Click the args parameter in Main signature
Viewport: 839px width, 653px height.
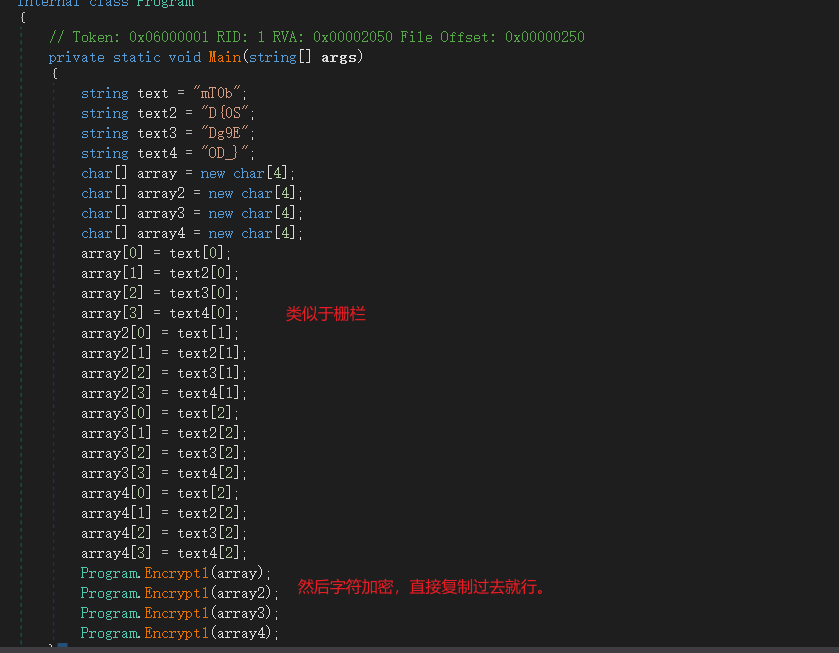pyautogui.click(x=338, y=57)
